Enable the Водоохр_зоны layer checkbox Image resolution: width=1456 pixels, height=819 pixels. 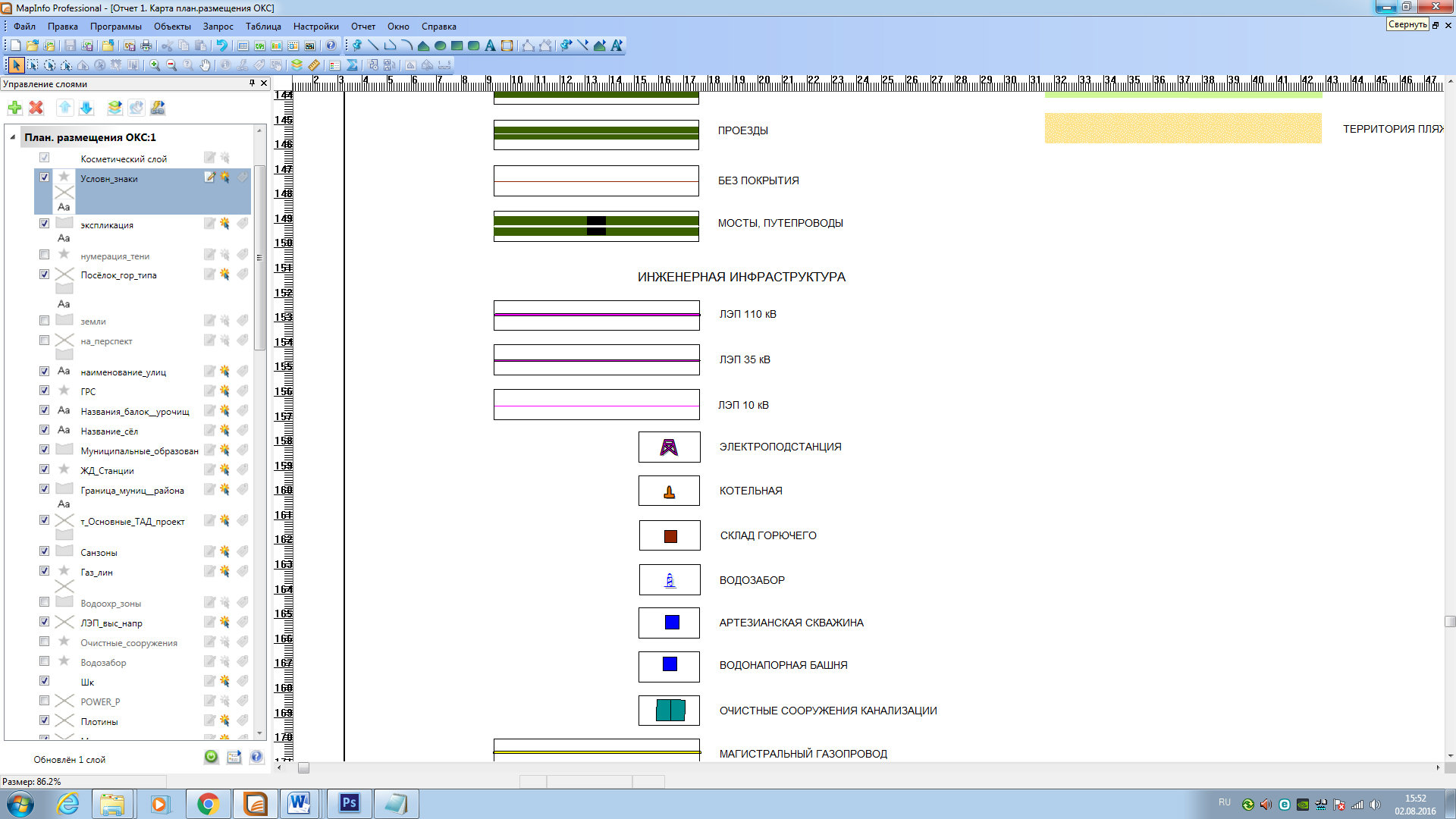(44, 602)
